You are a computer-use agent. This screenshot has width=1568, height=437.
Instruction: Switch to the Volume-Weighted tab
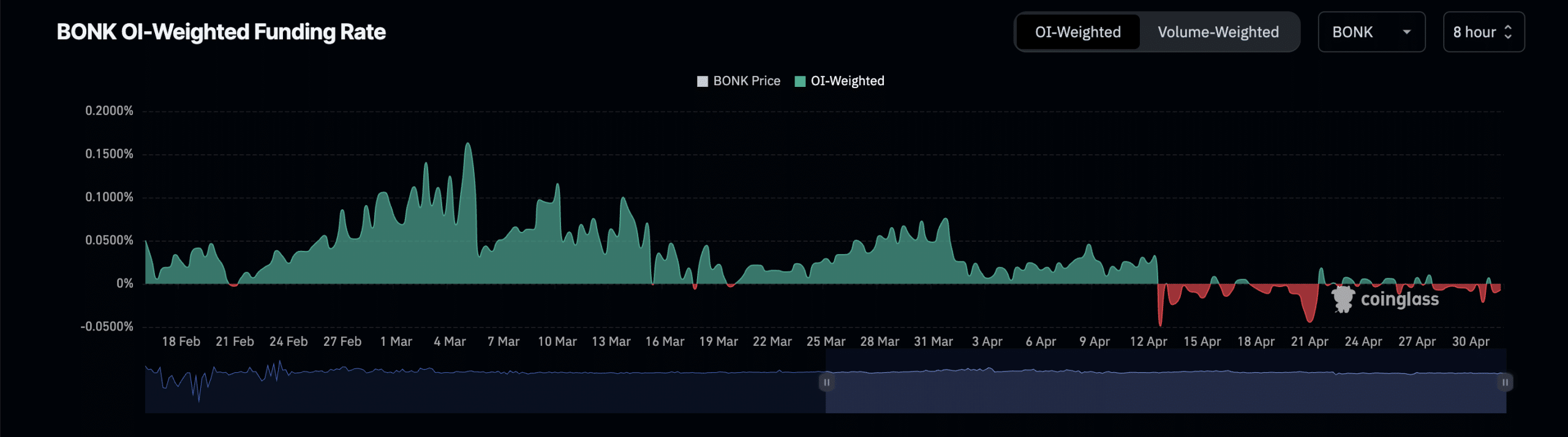pyautogui.click(x=1218, y=32)
